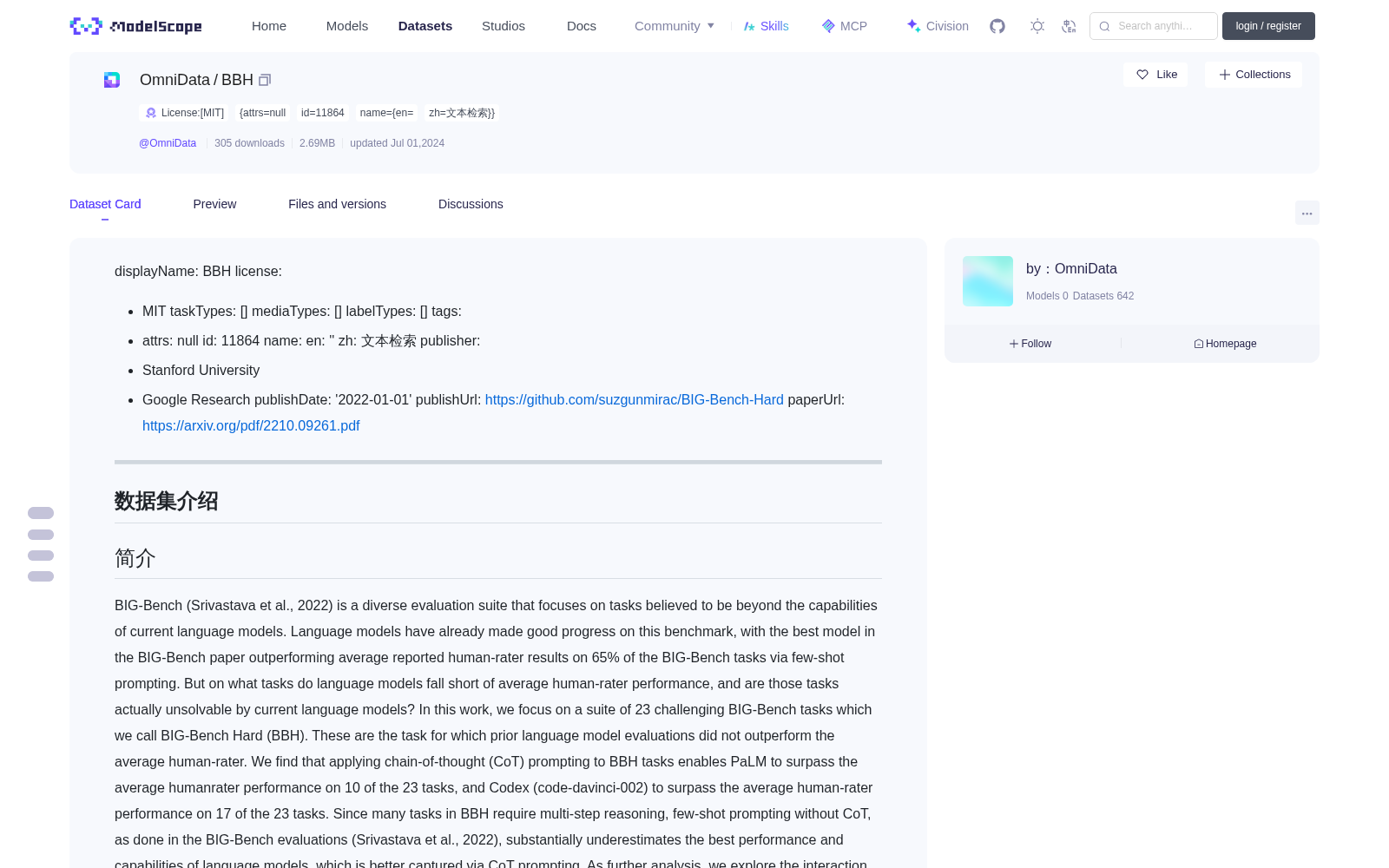The width and height of the screenshot is (1389, 868).
Task: Open the three-dot more options button
Action: click(1307, 213)
